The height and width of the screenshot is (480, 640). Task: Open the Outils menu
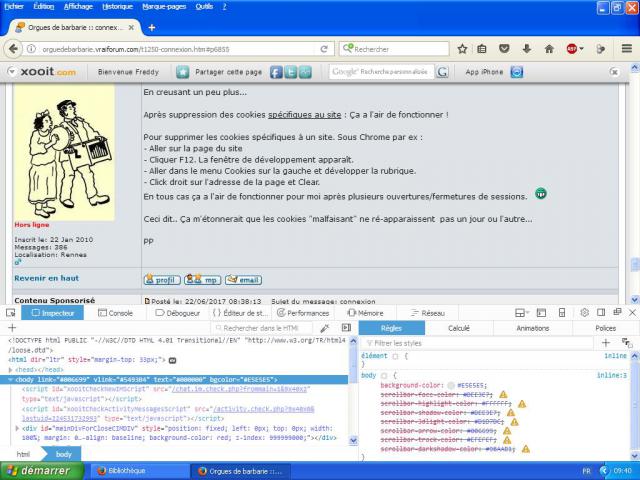click(x=204, y=7)
